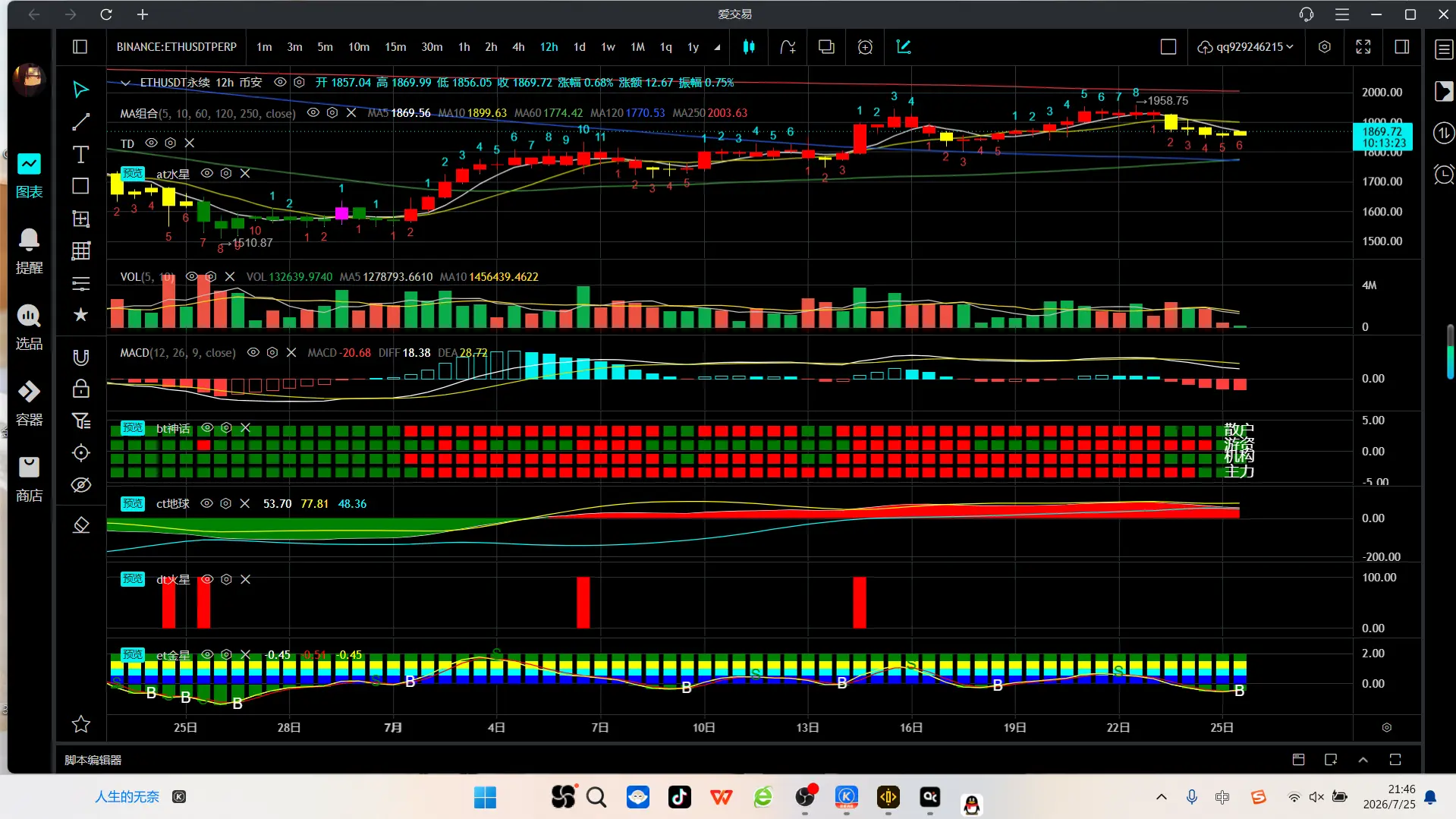
Task: Toggle the magnet snap tool
Action: click(80, 357)
